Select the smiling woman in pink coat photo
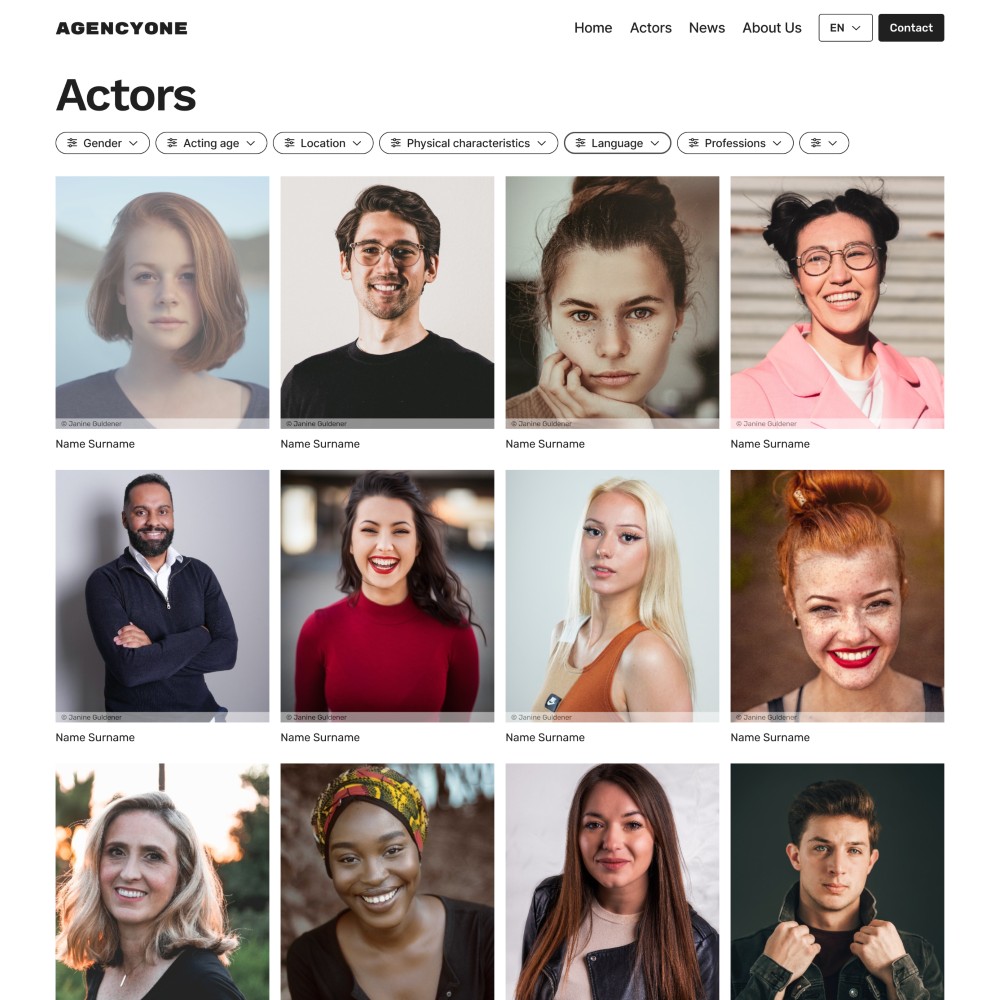Image resolution: width=1000 pixels, height=1000 pixels. 837,302
